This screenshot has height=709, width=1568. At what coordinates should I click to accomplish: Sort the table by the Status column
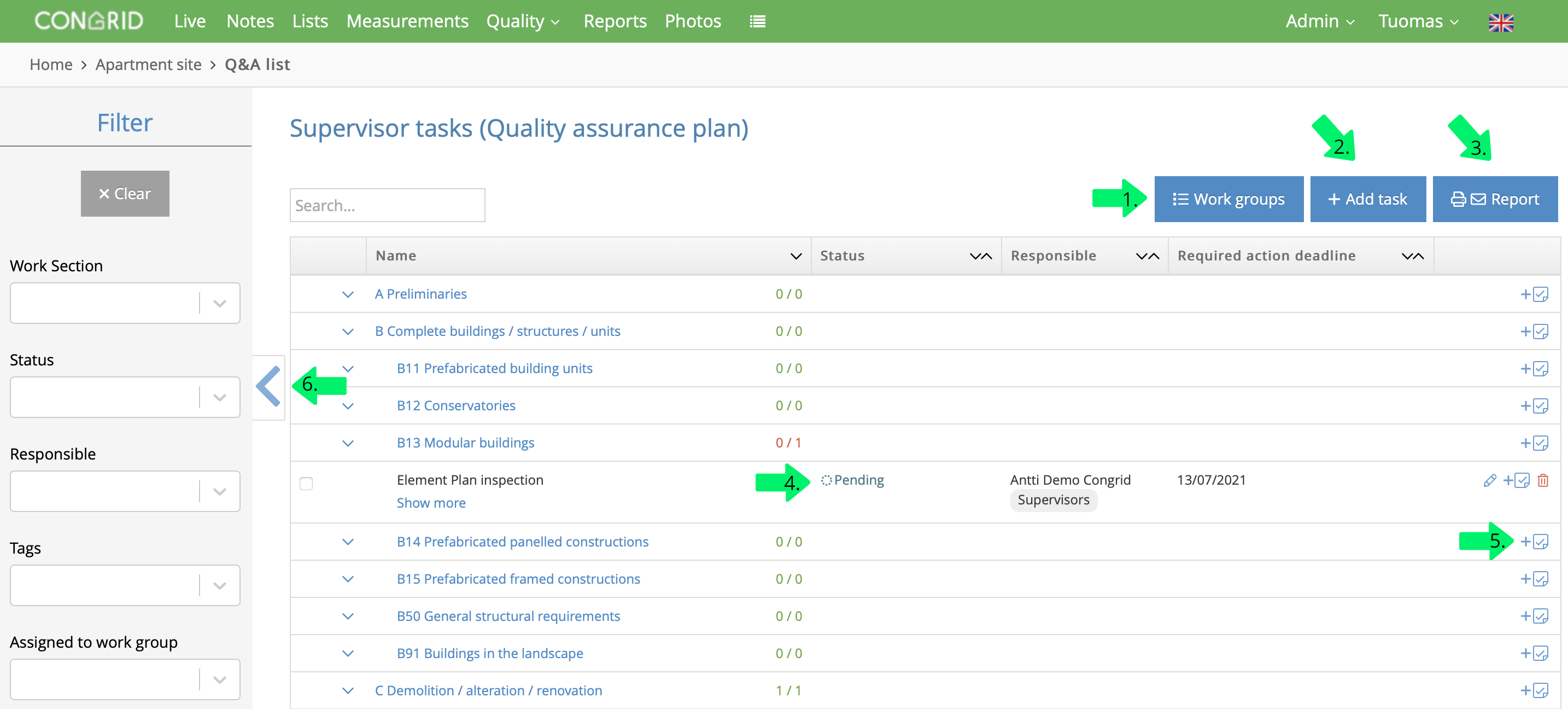(x=980, y=257)
